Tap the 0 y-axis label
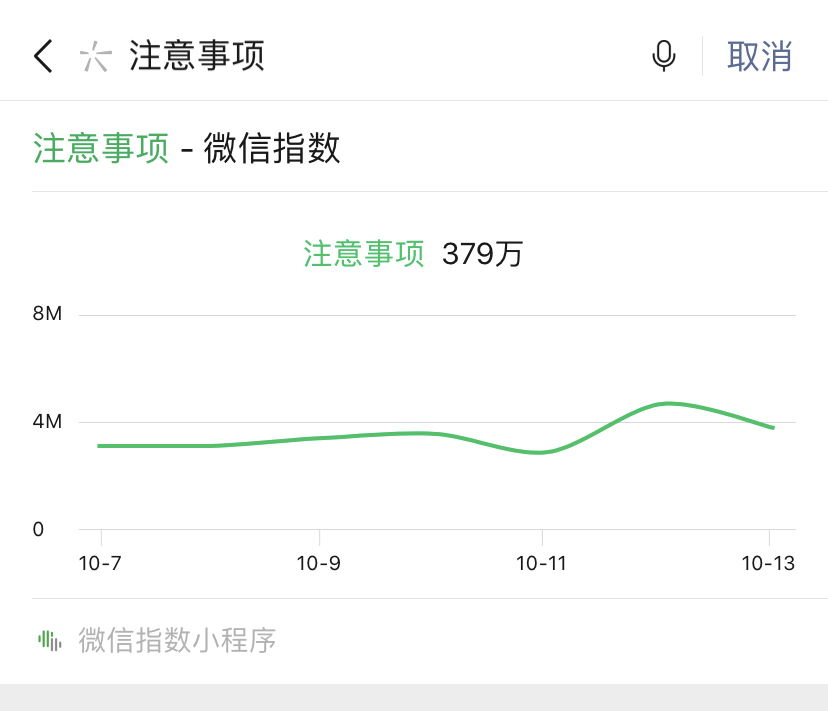This screenshot has width=828, height=711. coord(38,529)
